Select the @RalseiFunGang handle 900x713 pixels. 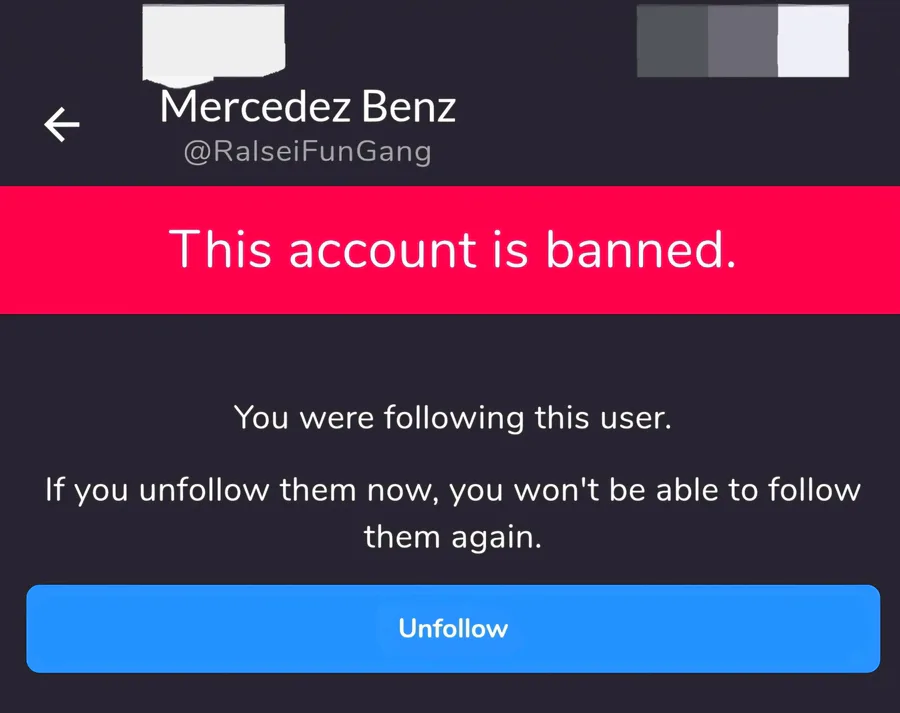pyautogui.click(x=308, y=152)
